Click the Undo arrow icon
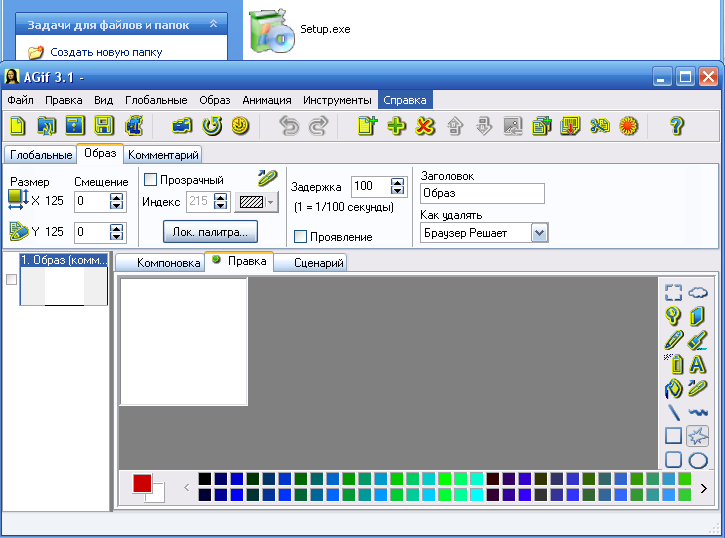The height and width of the screenshot is (538, 725). [289, 126]
